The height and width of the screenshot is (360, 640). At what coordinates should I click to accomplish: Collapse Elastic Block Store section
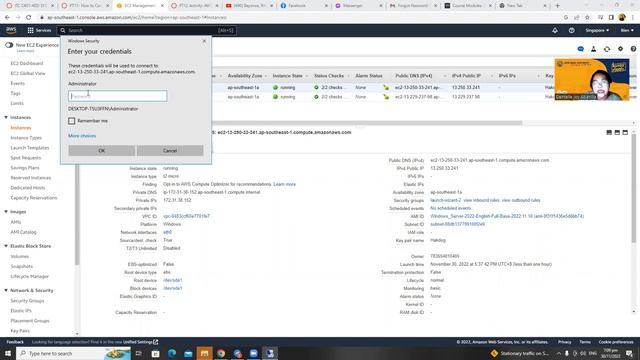(x=6, y=246)
